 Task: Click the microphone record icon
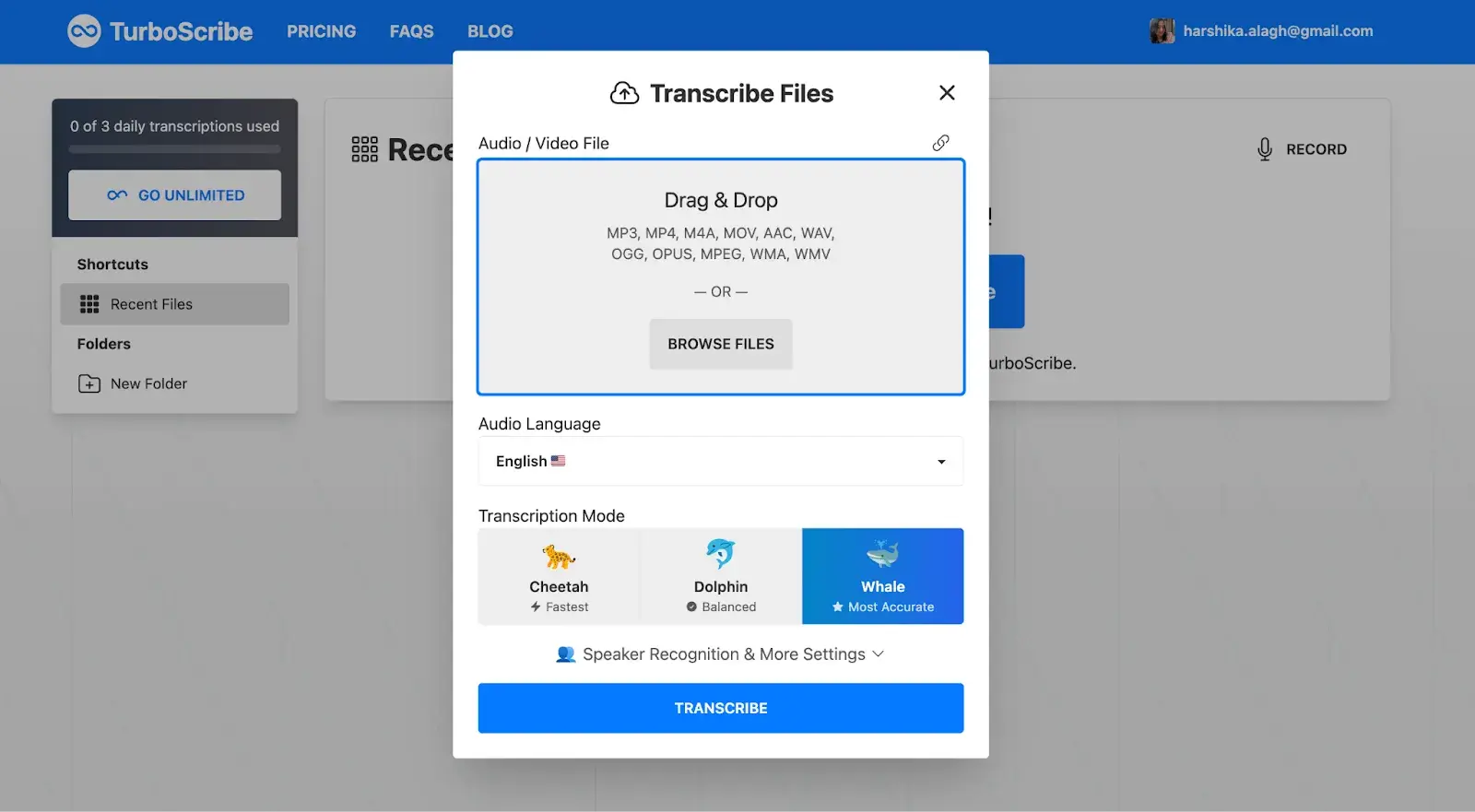[1265, 149]
